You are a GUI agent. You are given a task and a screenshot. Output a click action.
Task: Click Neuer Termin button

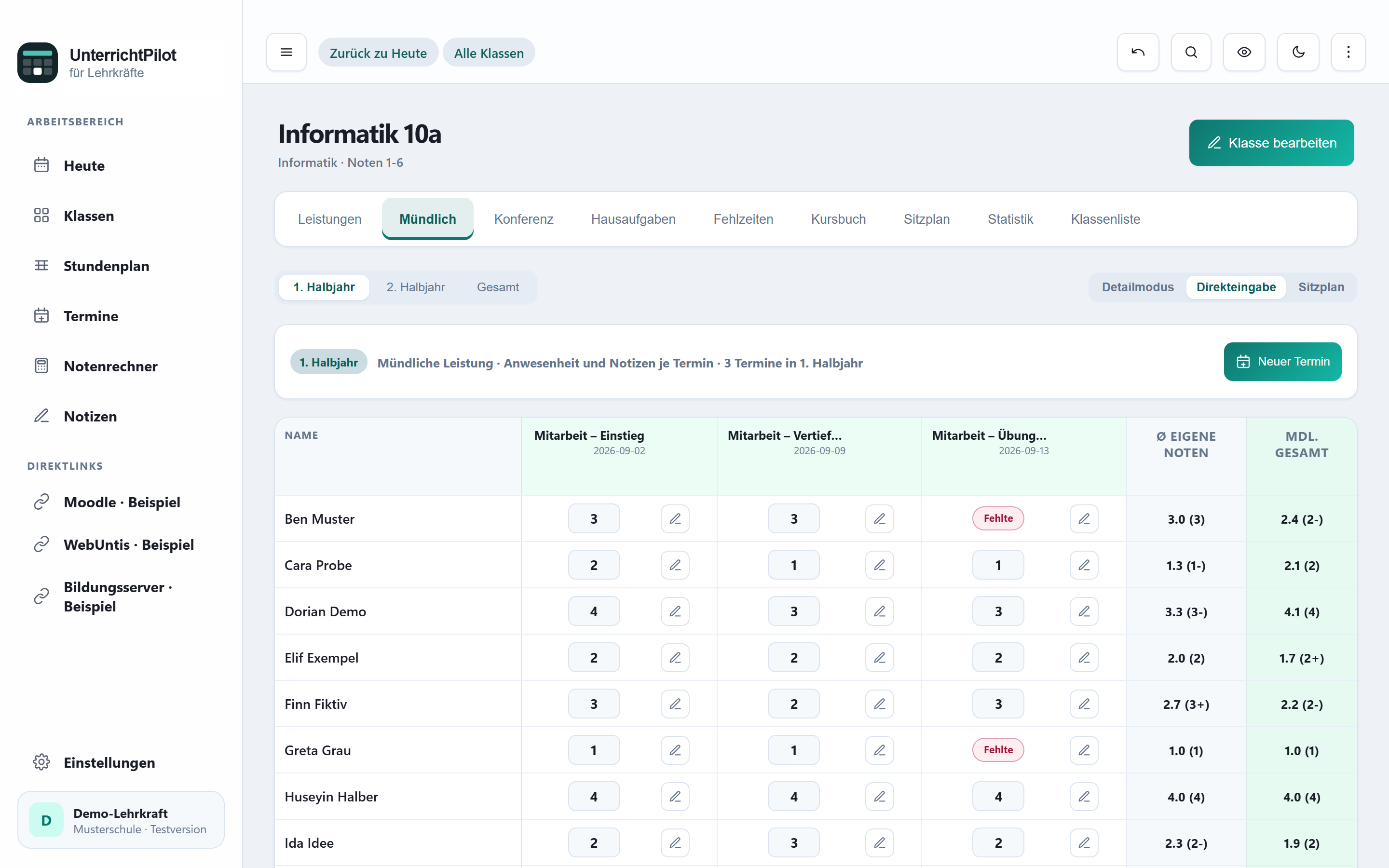pos(1282,362)
